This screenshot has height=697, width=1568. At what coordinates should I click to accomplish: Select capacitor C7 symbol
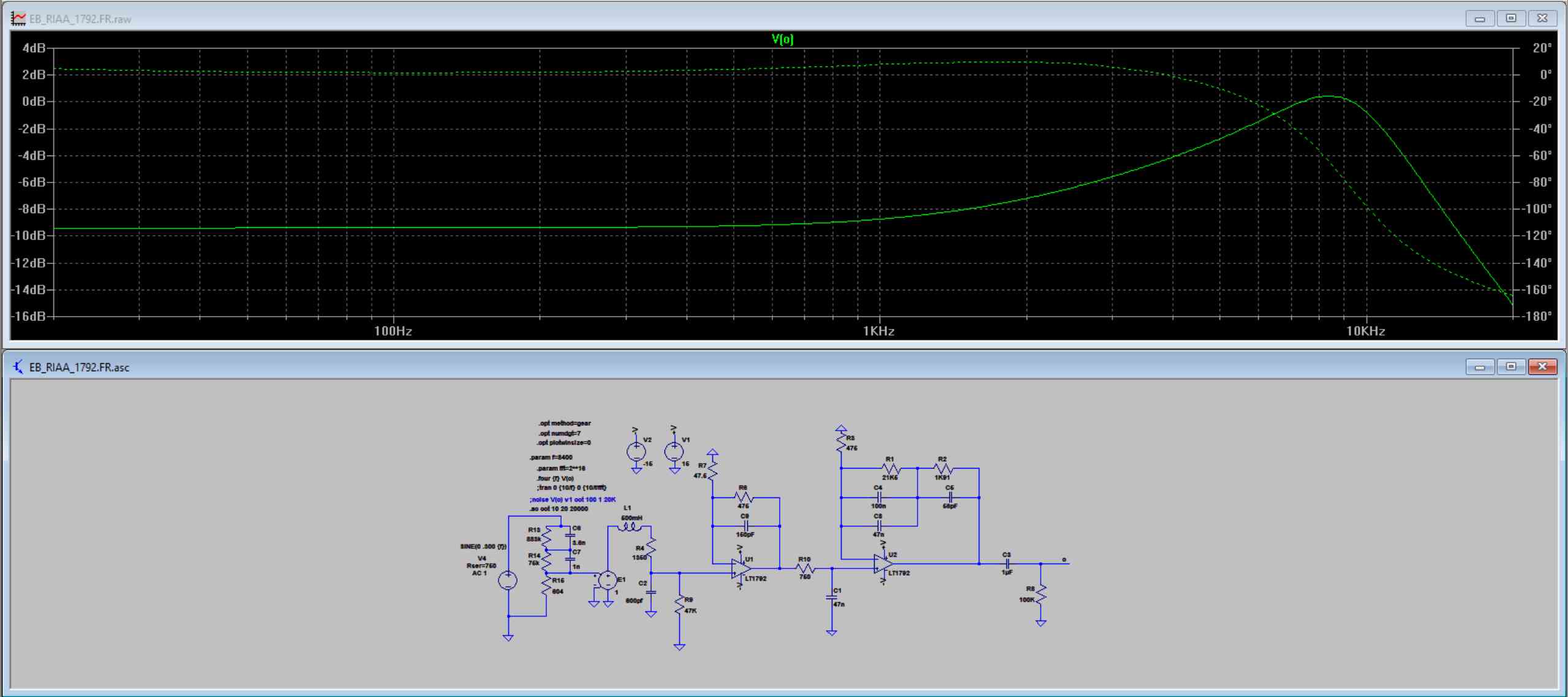(570, 559)
